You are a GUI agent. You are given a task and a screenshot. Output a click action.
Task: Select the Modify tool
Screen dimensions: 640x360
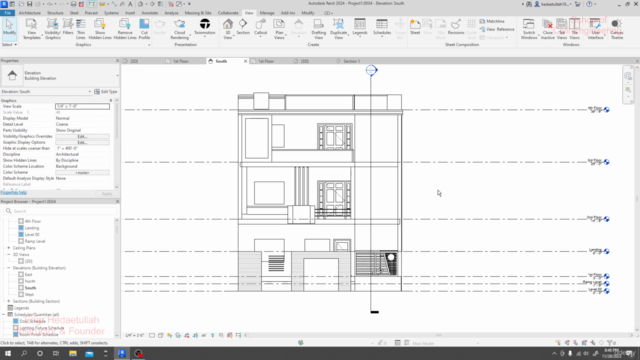[9, 29]
